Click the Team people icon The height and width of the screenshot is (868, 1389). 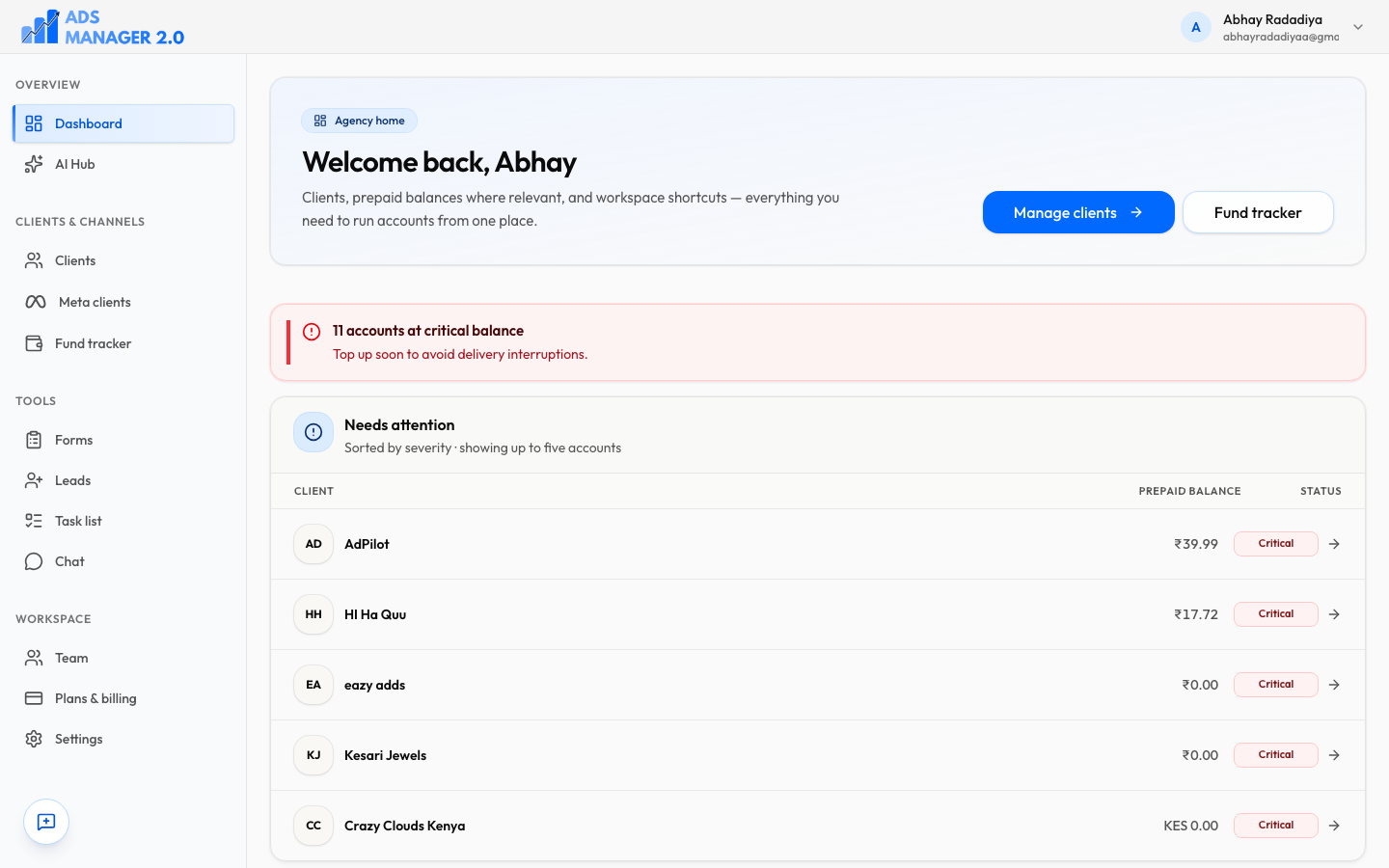point(34,658)
